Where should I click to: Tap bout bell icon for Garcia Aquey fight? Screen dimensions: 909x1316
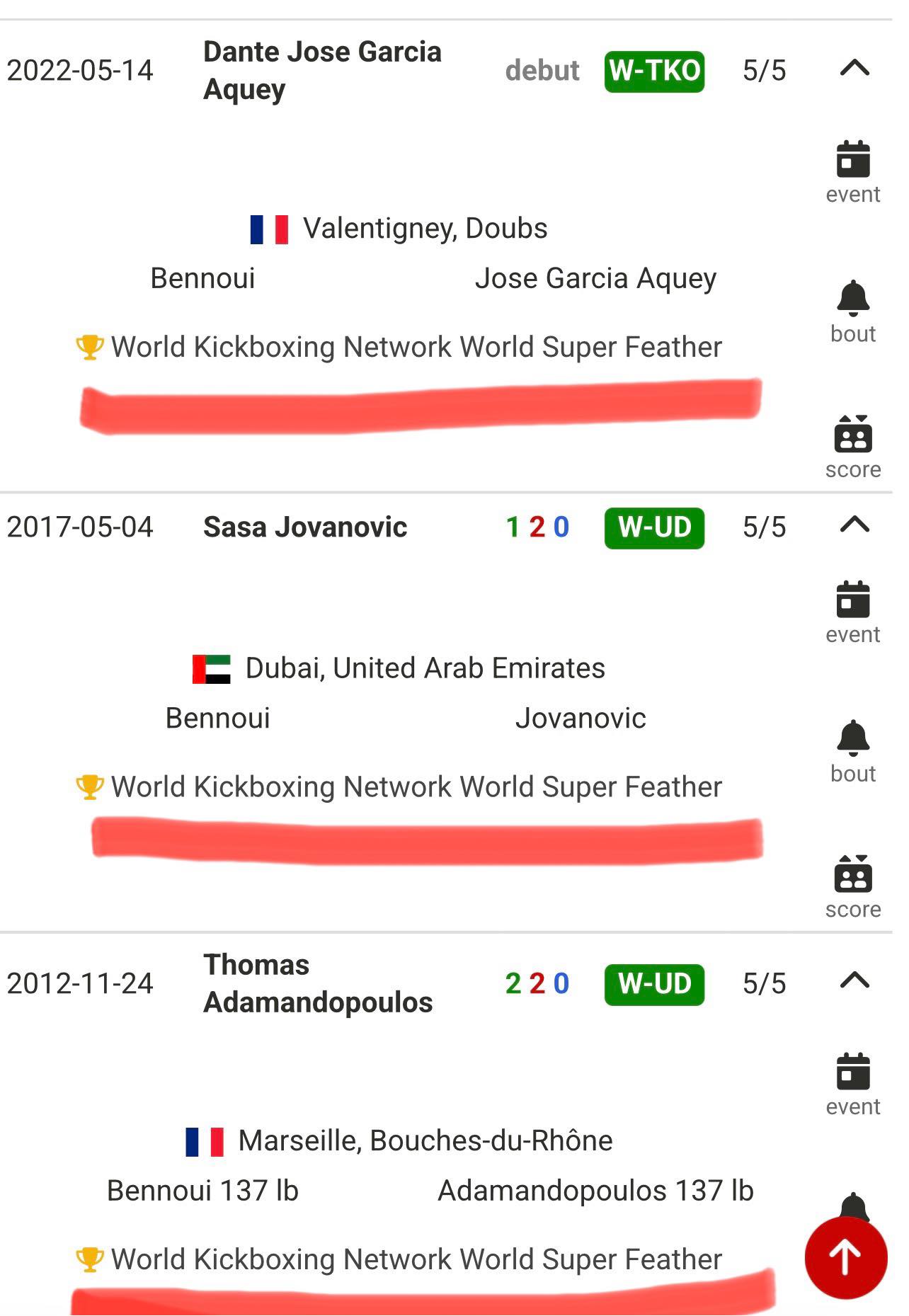853,299
